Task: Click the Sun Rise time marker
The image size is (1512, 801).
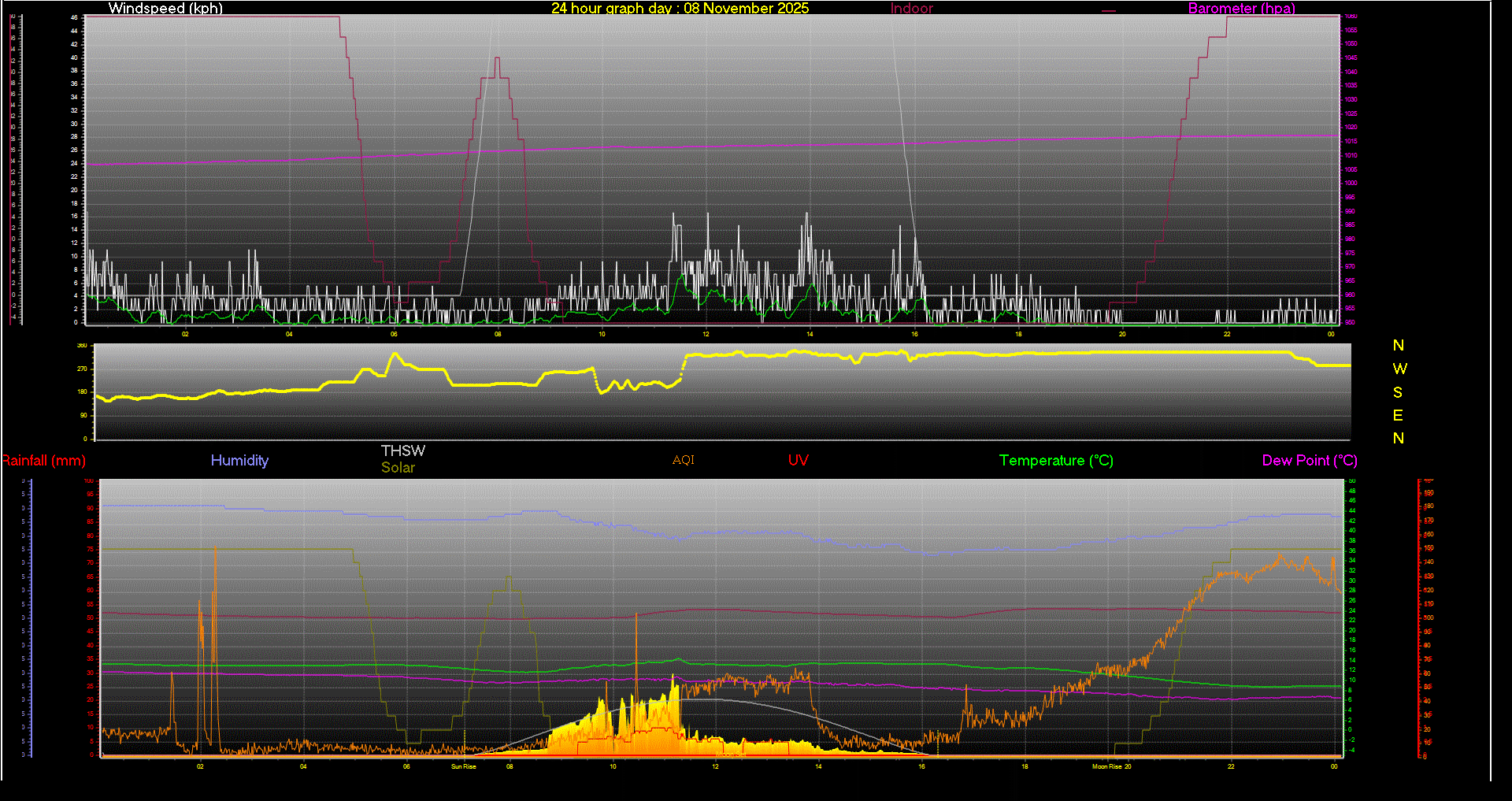Action: point(463,766)
